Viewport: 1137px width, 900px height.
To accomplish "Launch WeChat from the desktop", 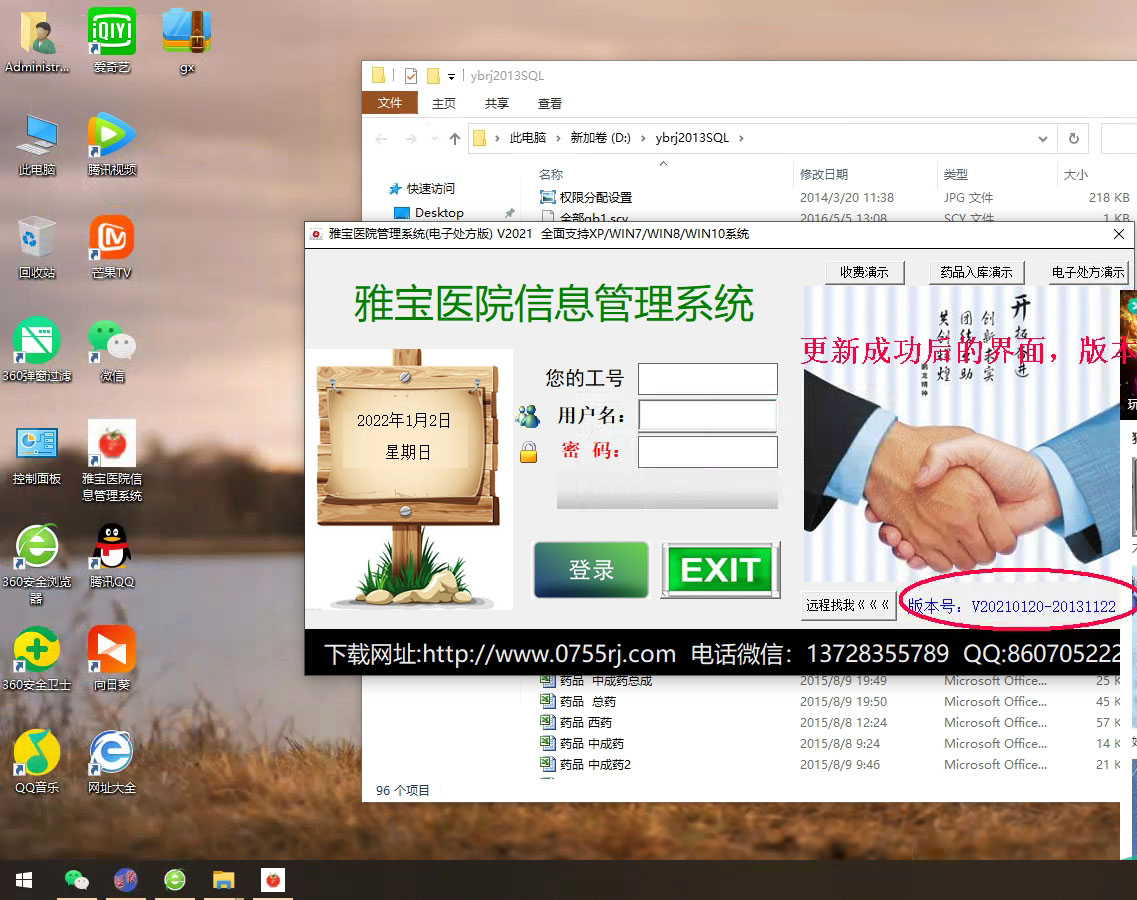I will (x=112, y=342).
